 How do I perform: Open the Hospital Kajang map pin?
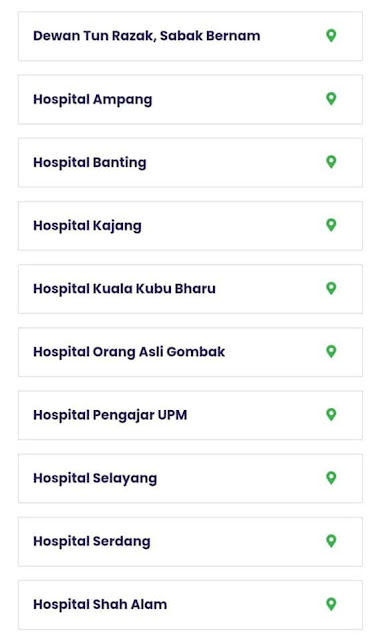(x=331, y=225)
